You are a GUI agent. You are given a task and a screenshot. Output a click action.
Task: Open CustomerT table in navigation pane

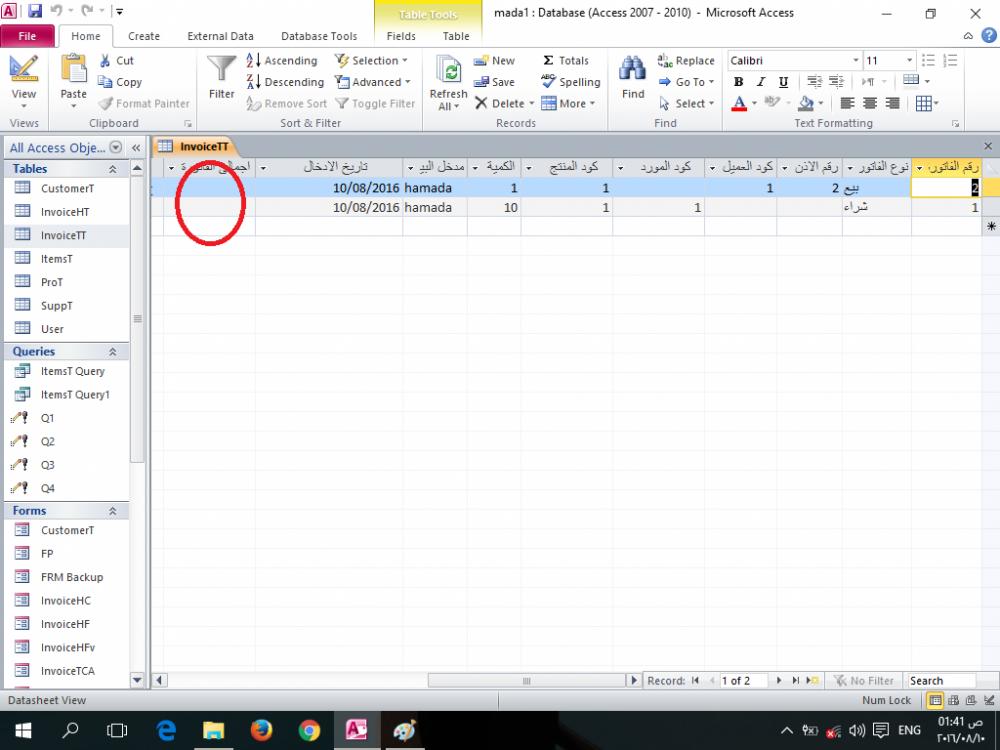[x=67, y=188]
